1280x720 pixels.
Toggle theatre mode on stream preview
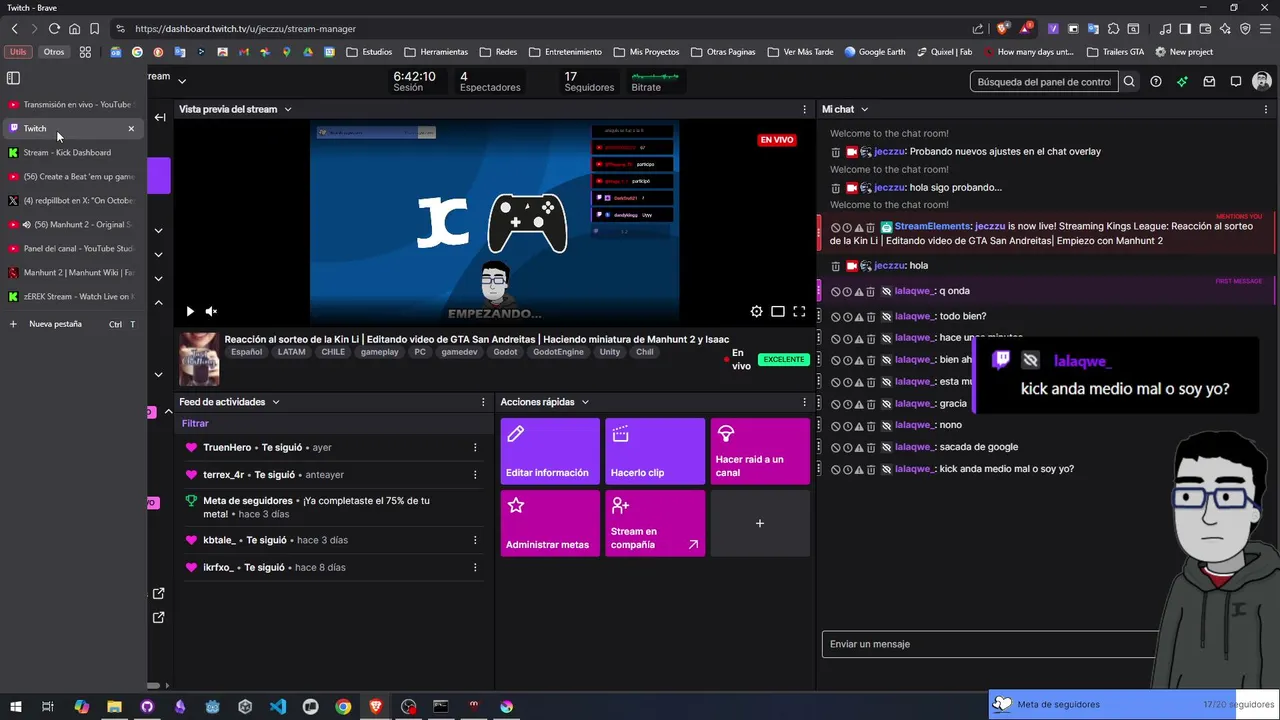[x=778, y=311]
